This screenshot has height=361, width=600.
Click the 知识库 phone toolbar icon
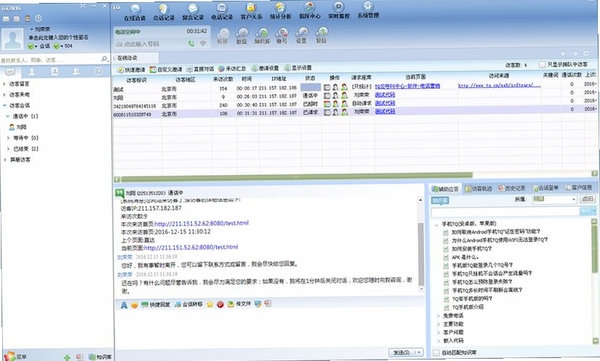click(262, 36)
